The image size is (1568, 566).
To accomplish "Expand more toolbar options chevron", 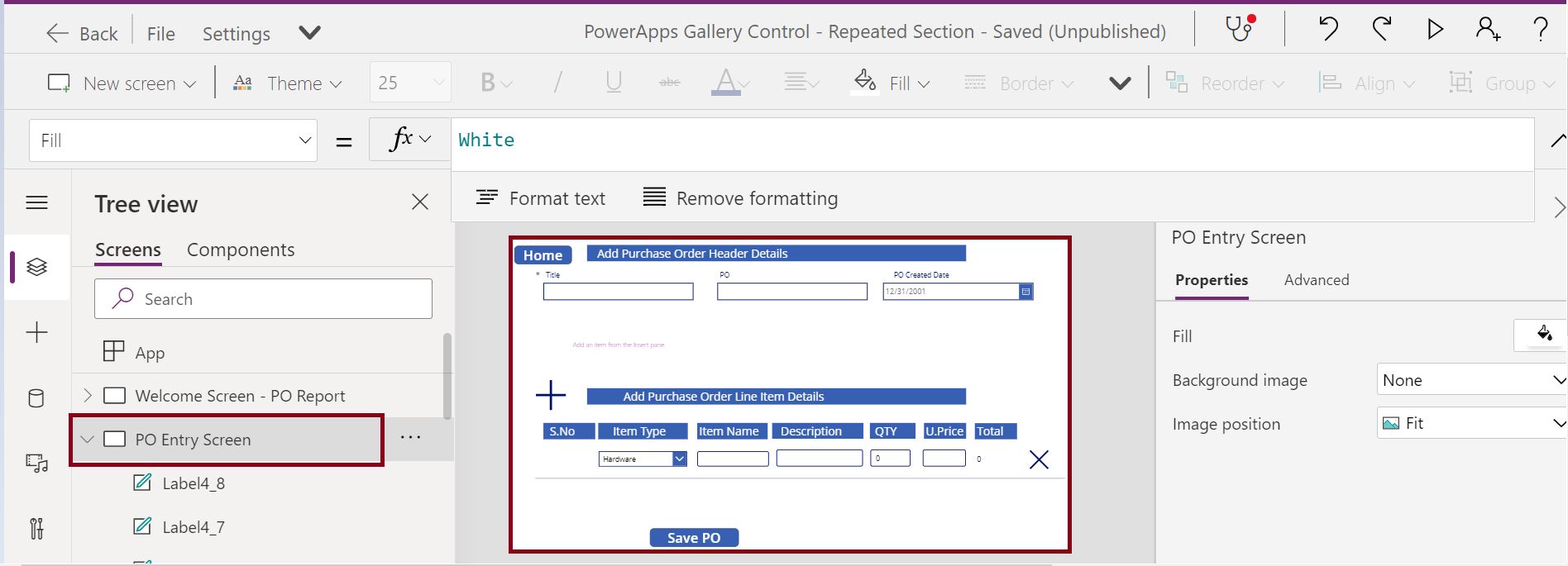I will pyautogui.click(x=1120, y=83).
